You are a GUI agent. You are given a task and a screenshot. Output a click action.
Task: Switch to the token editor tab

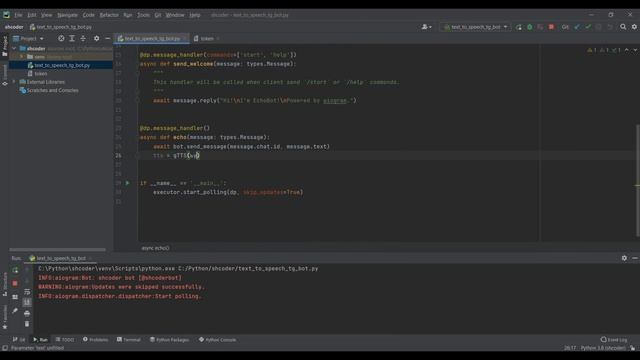coord(207,38)
